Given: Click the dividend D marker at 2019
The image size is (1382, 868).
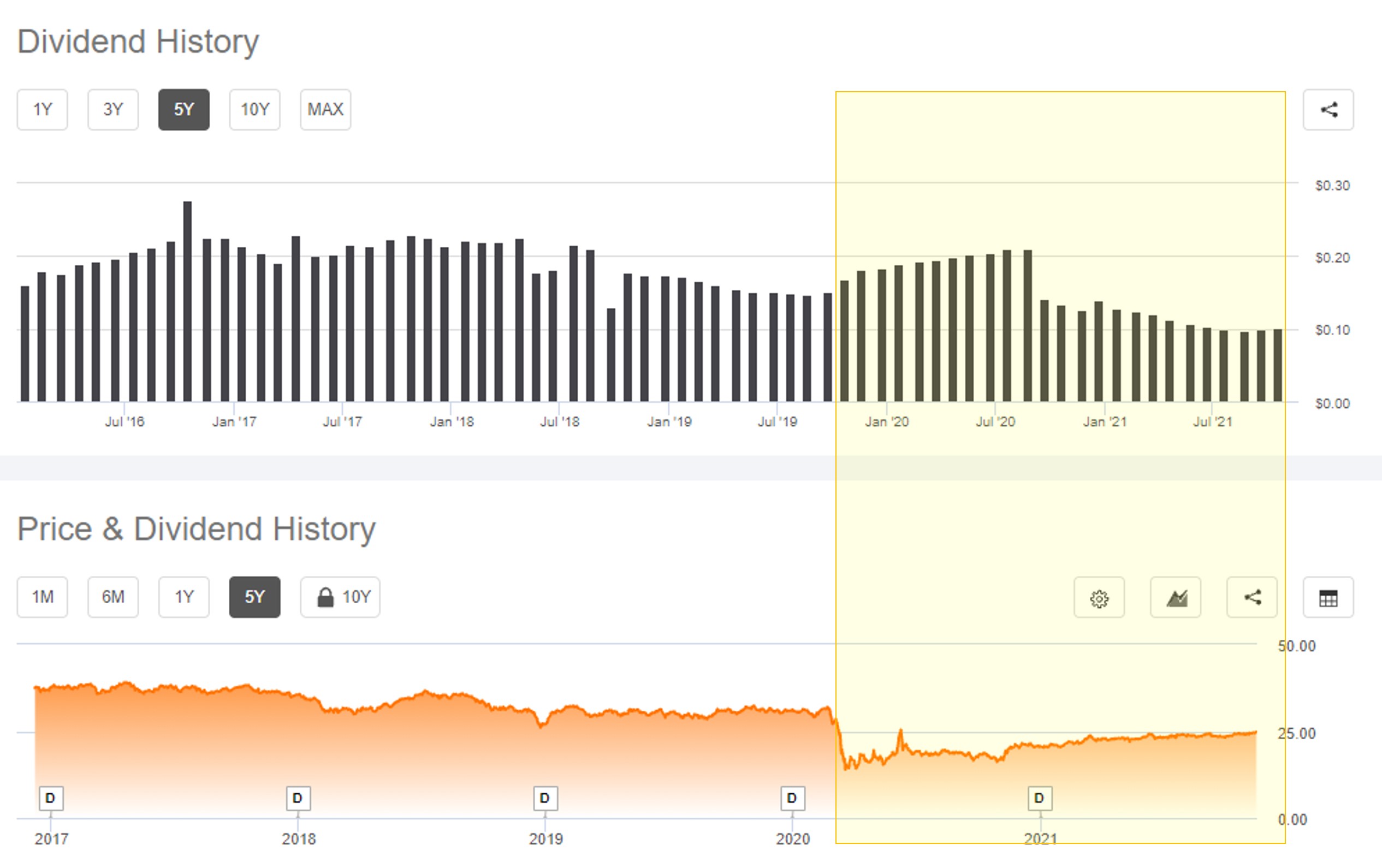Looking at the screenshot, I should (545, 798).
